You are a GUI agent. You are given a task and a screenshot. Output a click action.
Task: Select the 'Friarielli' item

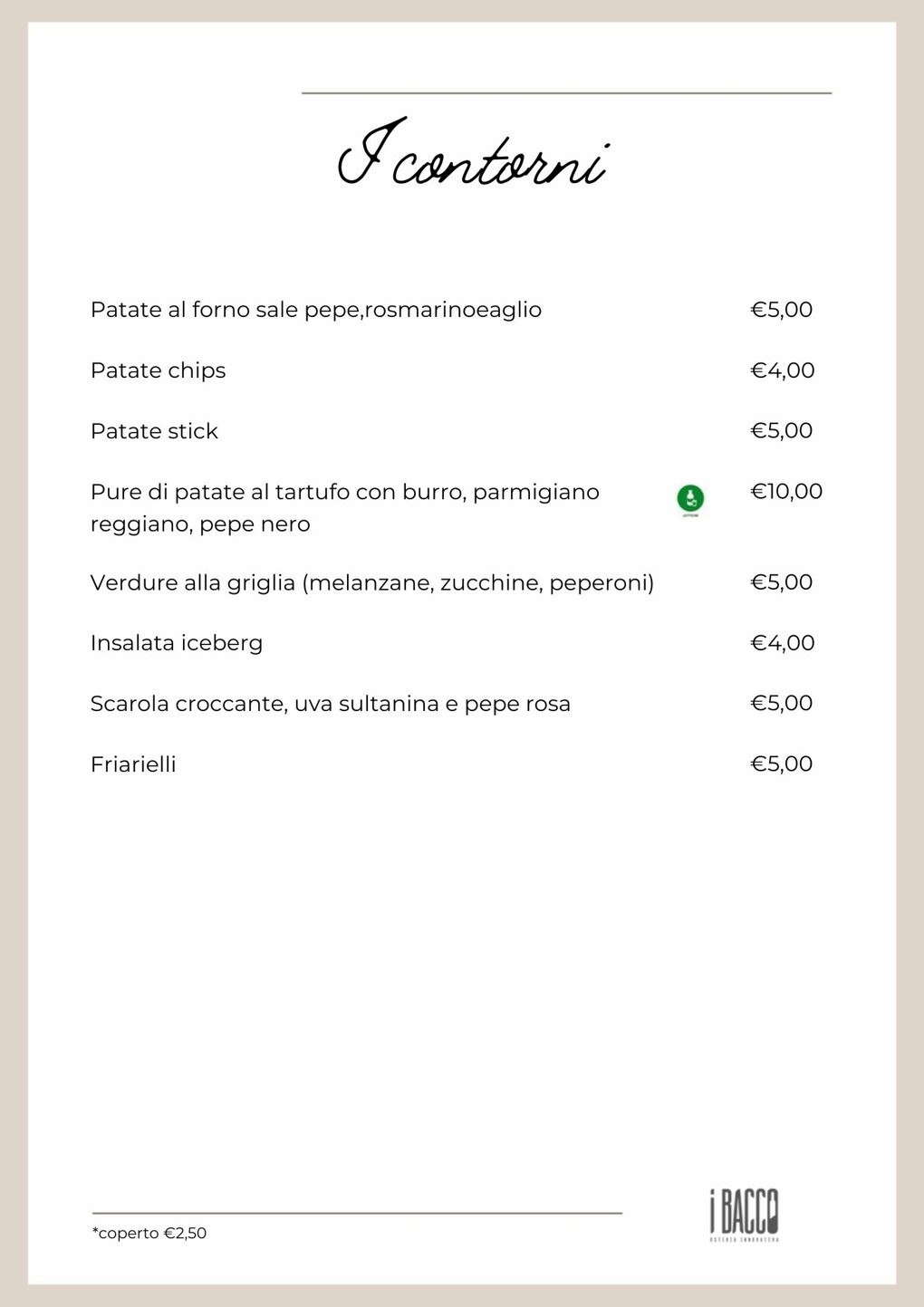133,764
